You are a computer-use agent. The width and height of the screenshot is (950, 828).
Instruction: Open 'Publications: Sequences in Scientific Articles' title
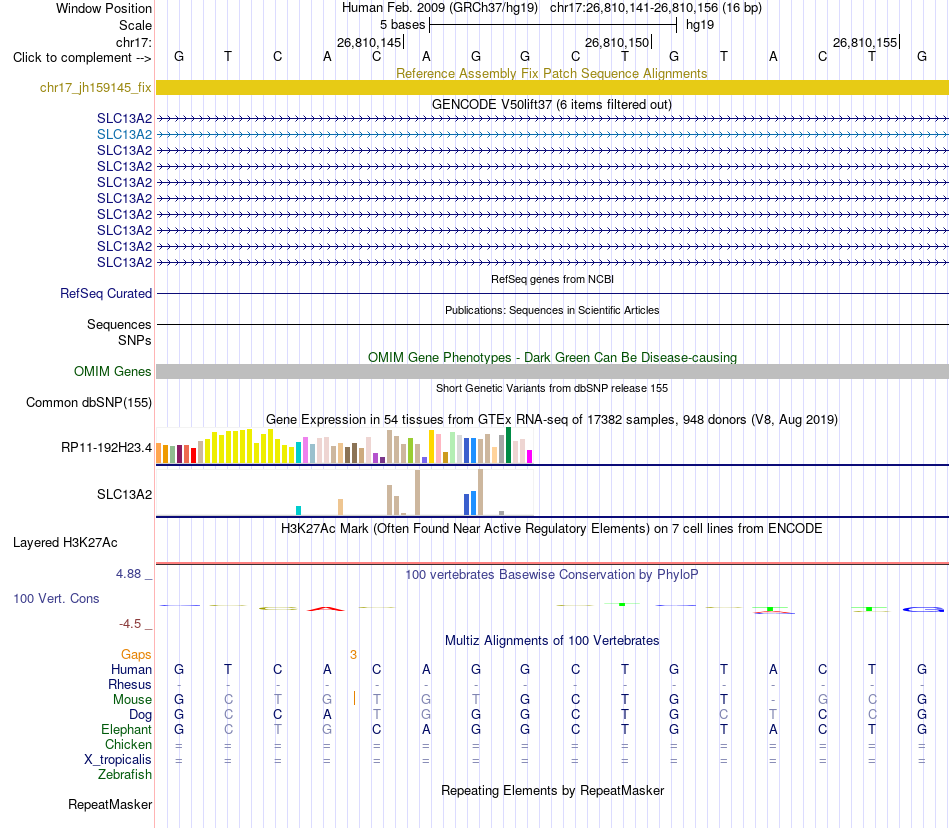[x=552, y=310]
